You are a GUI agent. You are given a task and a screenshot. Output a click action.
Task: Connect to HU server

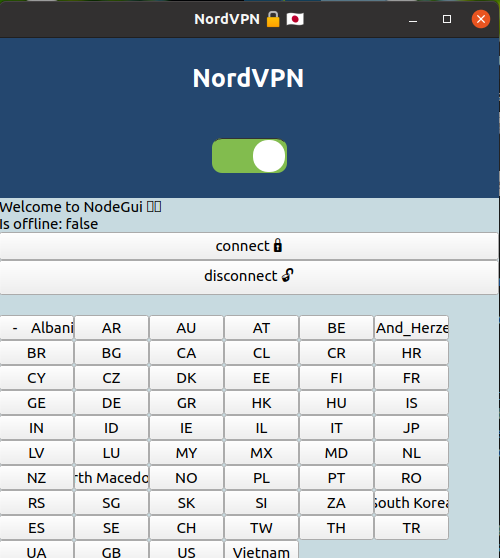pos(336,403)
